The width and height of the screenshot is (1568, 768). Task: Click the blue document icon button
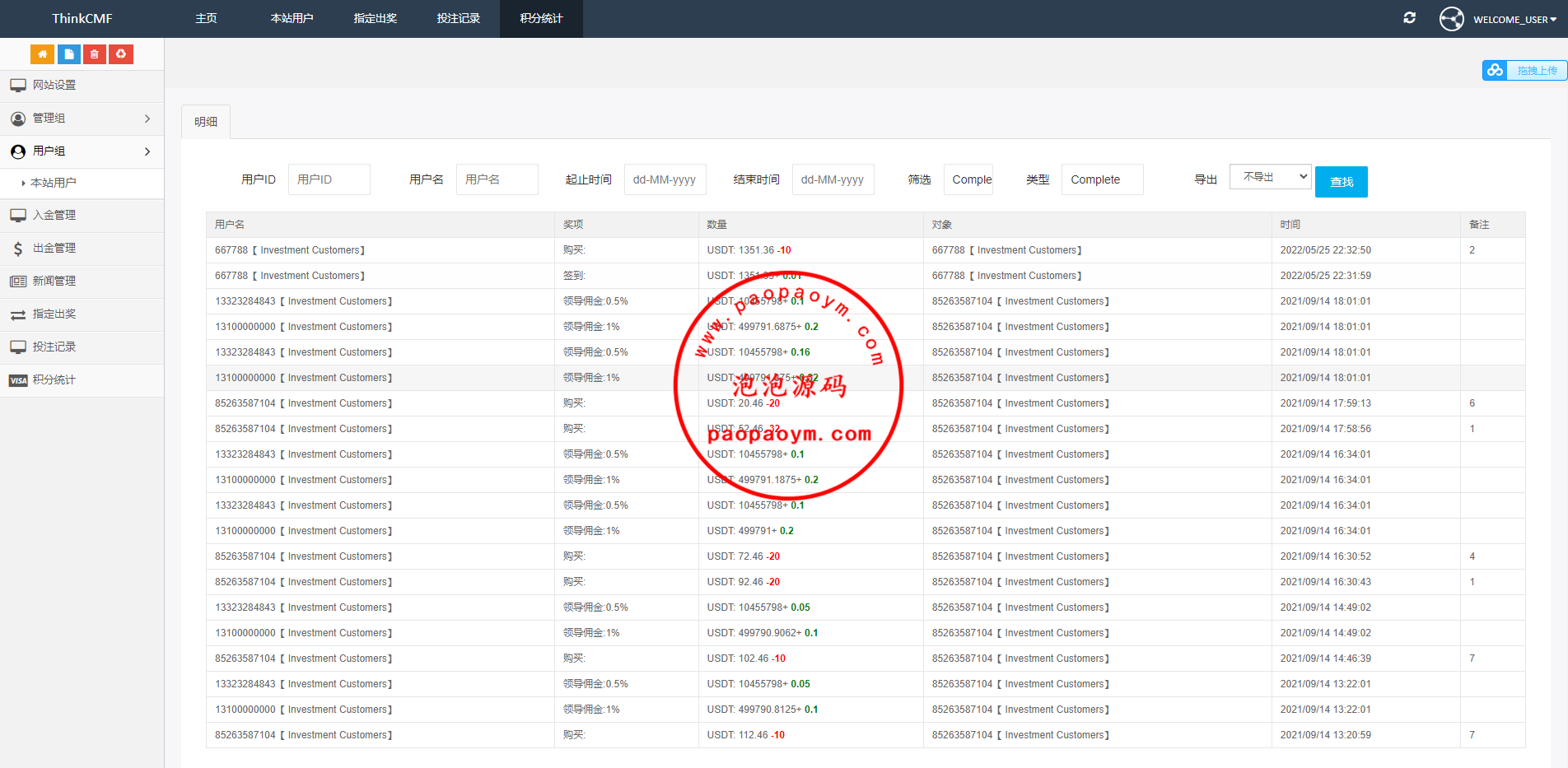coord(68,54)
